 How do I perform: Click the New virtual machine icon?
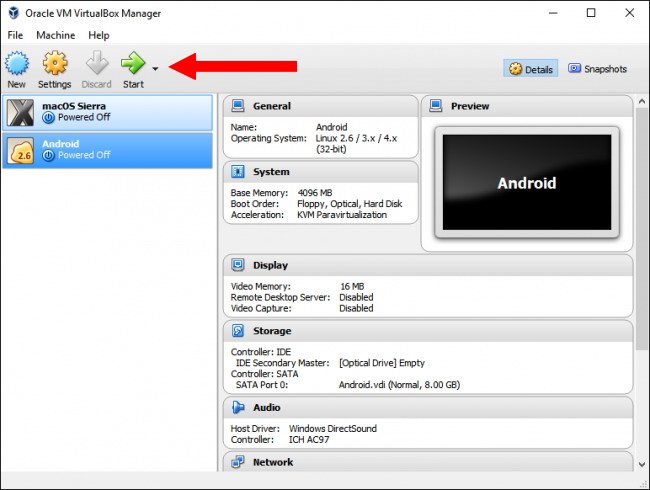[17, 65]
